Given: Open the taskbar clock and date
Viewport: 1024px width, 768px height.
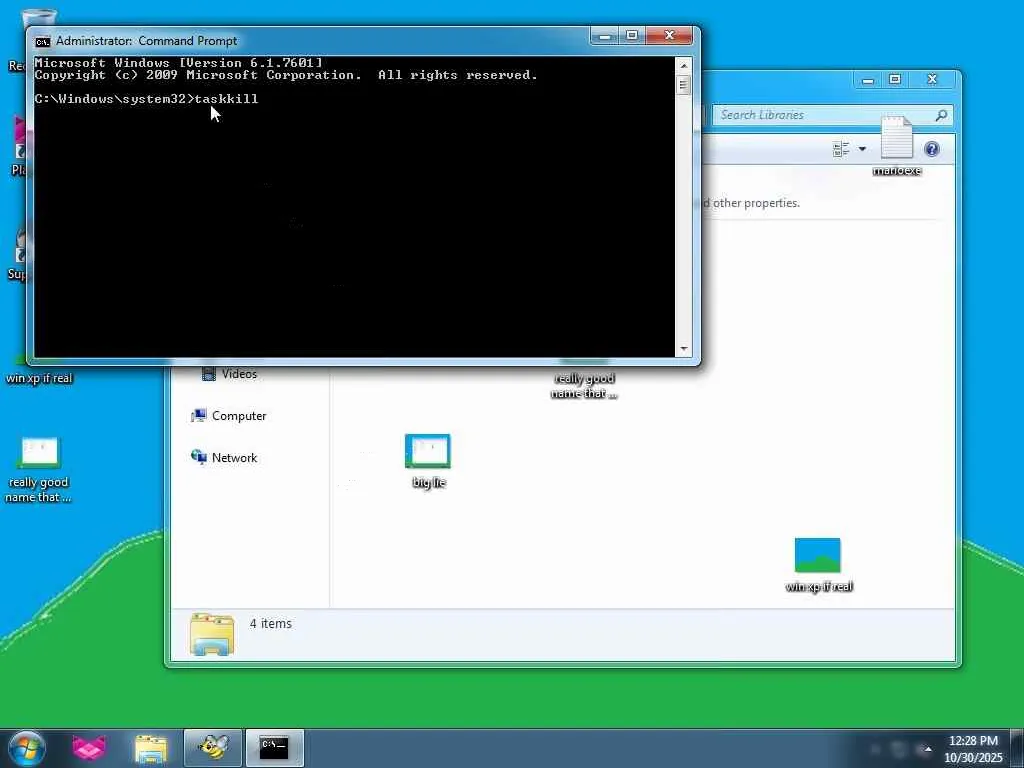Looking at the screenshot, I should pos(973,749).
